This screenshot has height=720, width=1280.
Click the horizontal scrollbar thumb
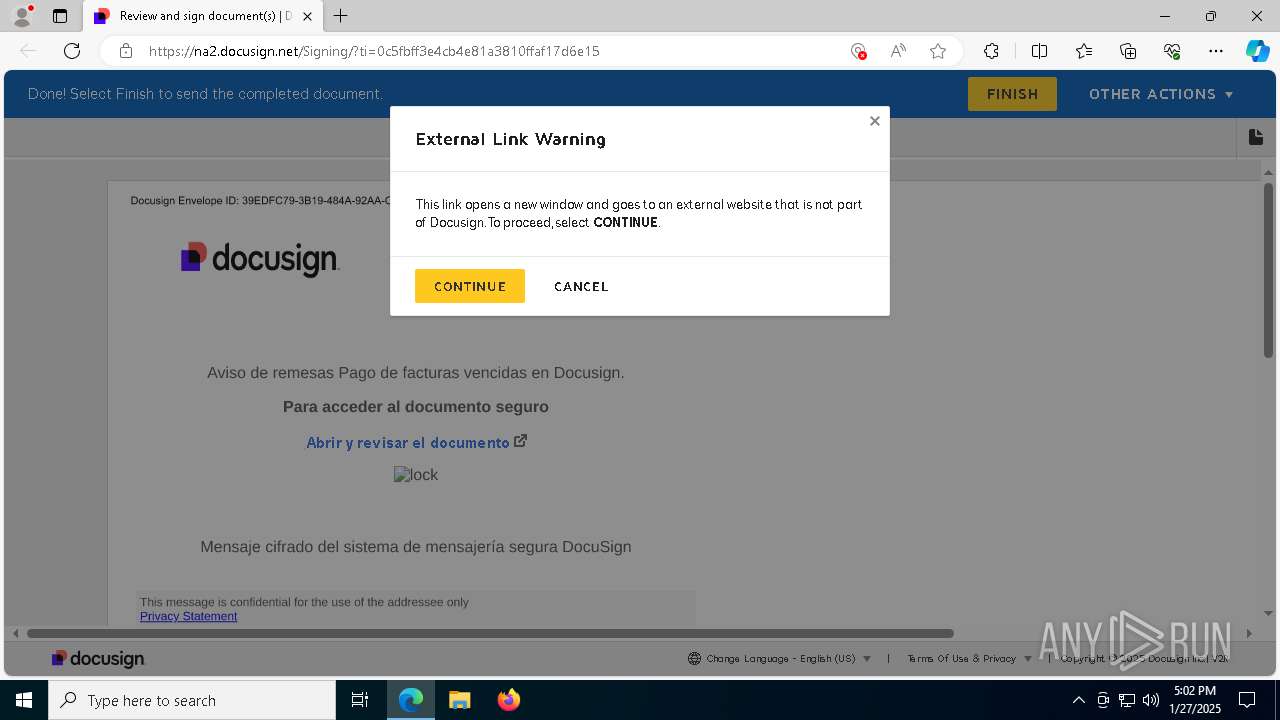[490, 633]
